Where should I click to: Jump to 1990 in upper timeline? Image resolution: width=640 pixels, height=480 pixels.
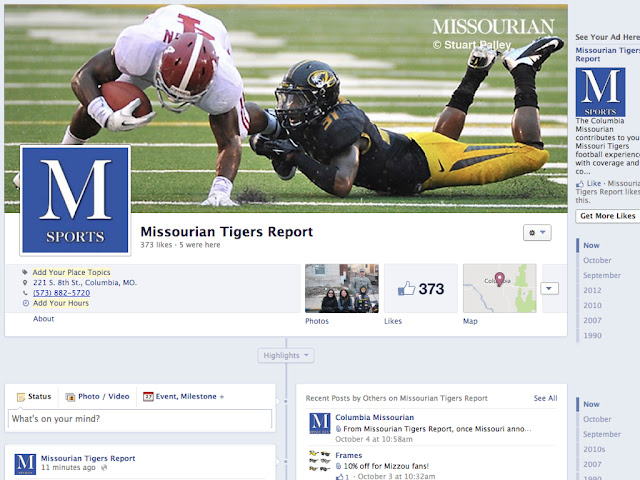pyautogui.click(x=592, y=336)
